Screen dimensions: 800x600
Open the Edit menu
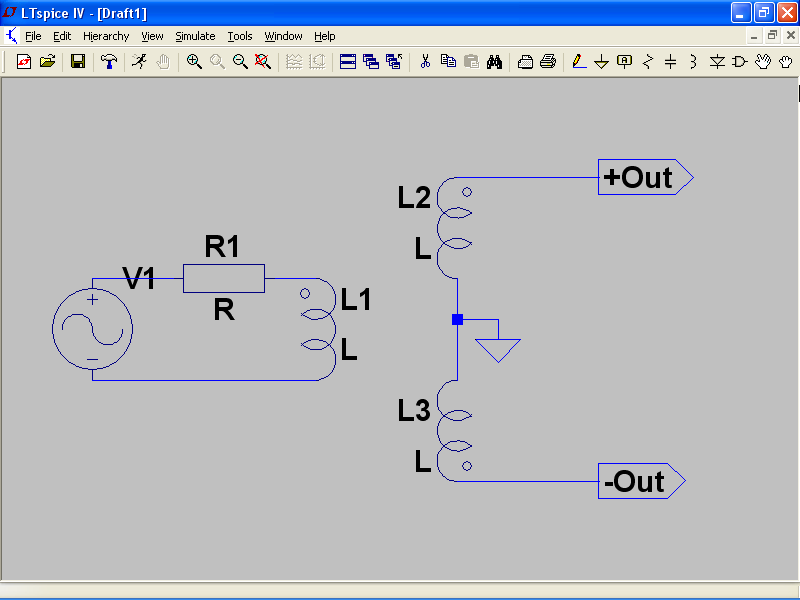(x=62, y=36)
